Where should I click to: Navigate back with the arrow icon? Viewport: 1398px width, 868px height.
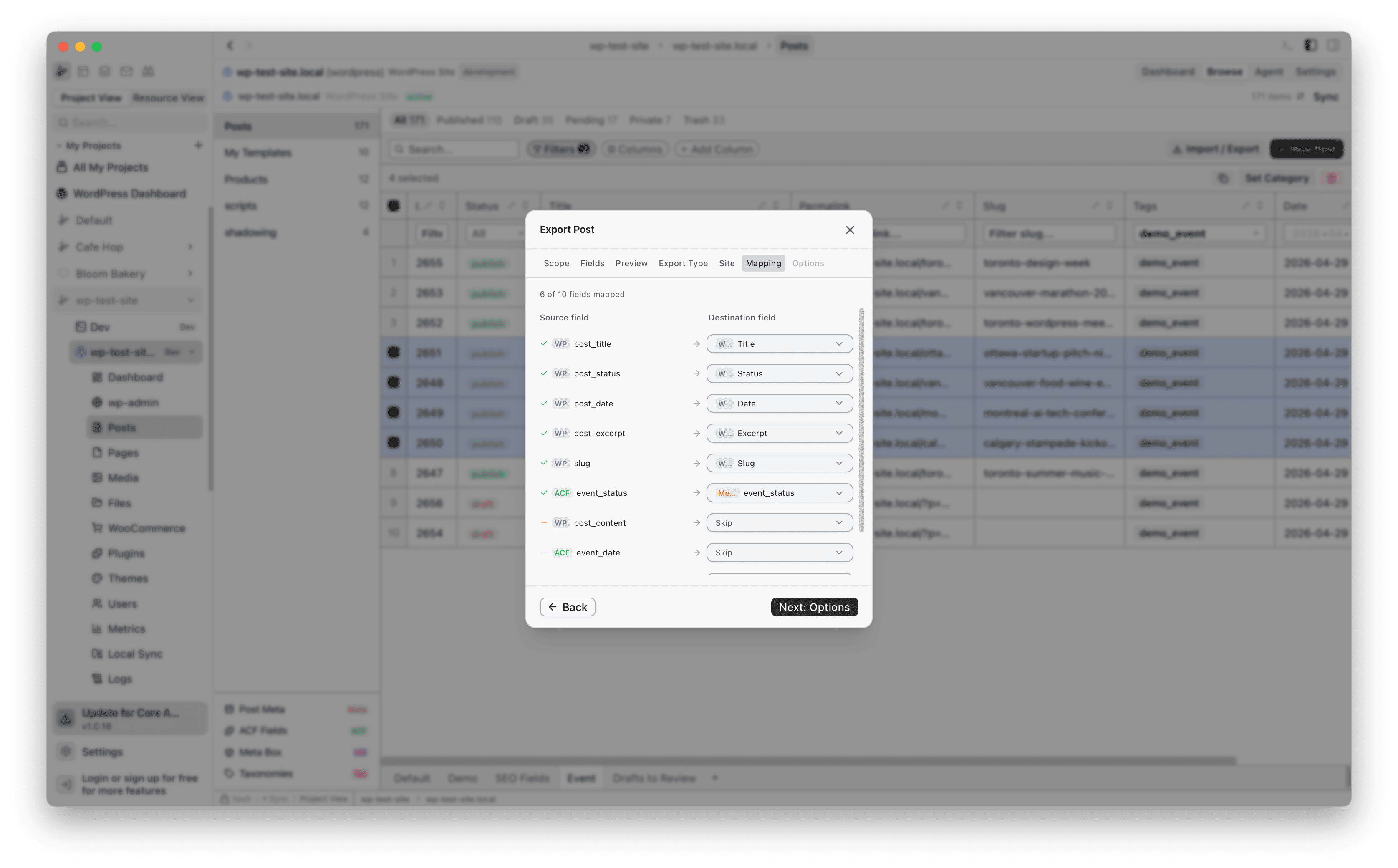pos(230,45)
